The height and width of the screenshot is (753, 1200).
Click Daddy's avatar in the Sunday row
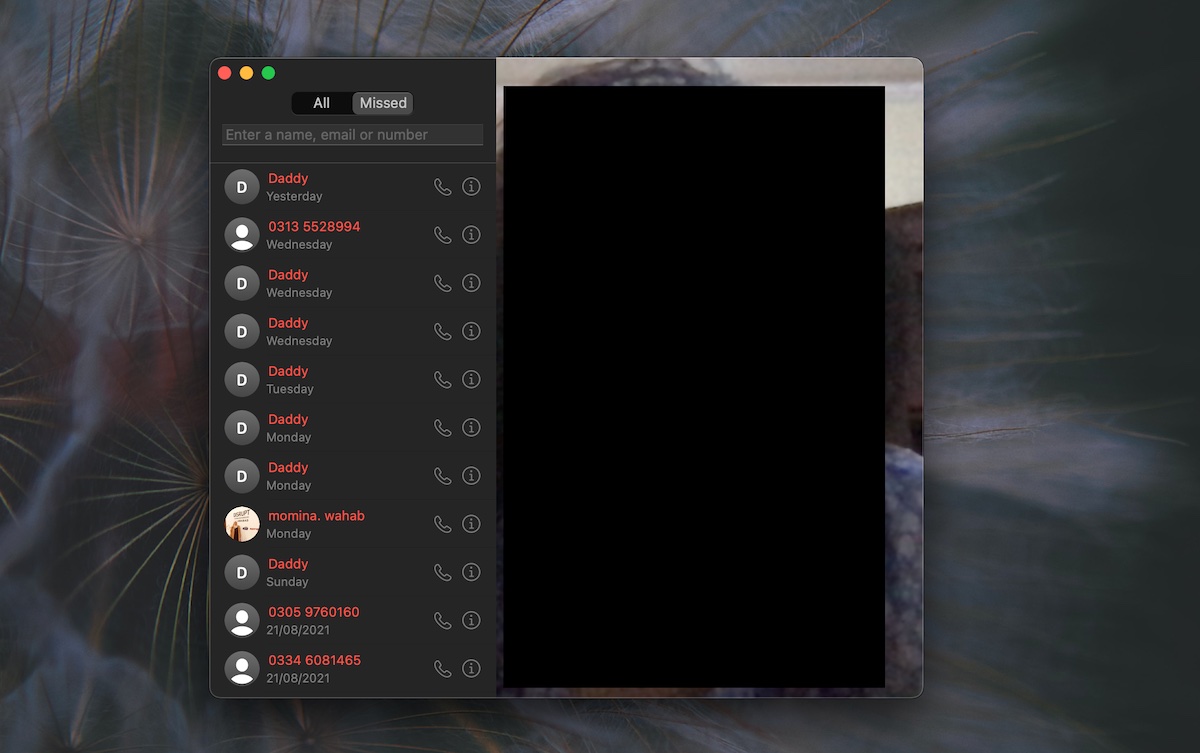pyautogui.click(x=242, y=572)
